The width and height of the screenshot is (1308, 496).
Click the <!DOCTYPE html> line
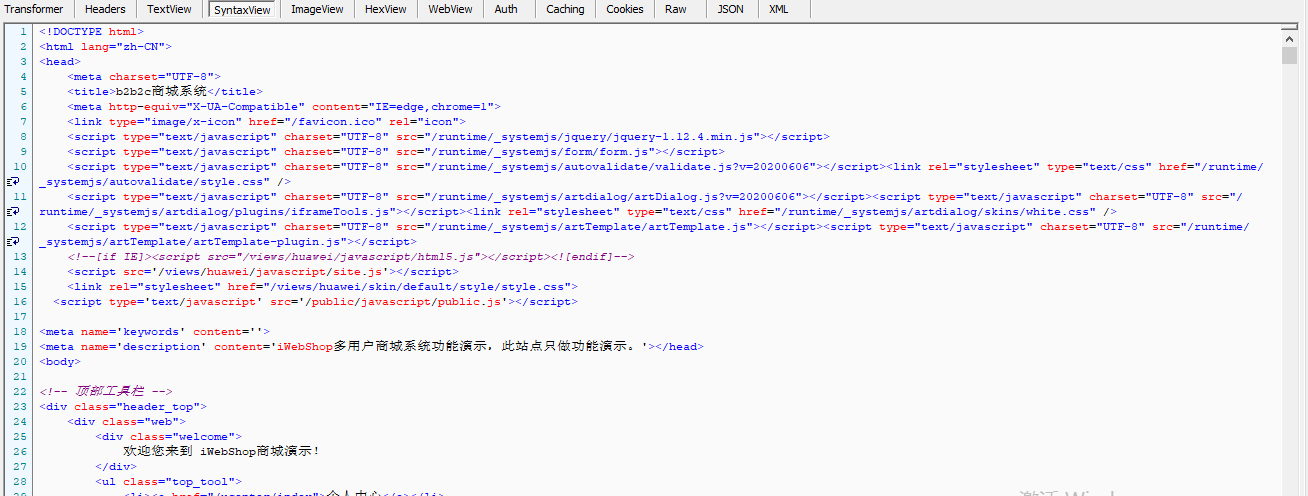(x=92, y=31)
